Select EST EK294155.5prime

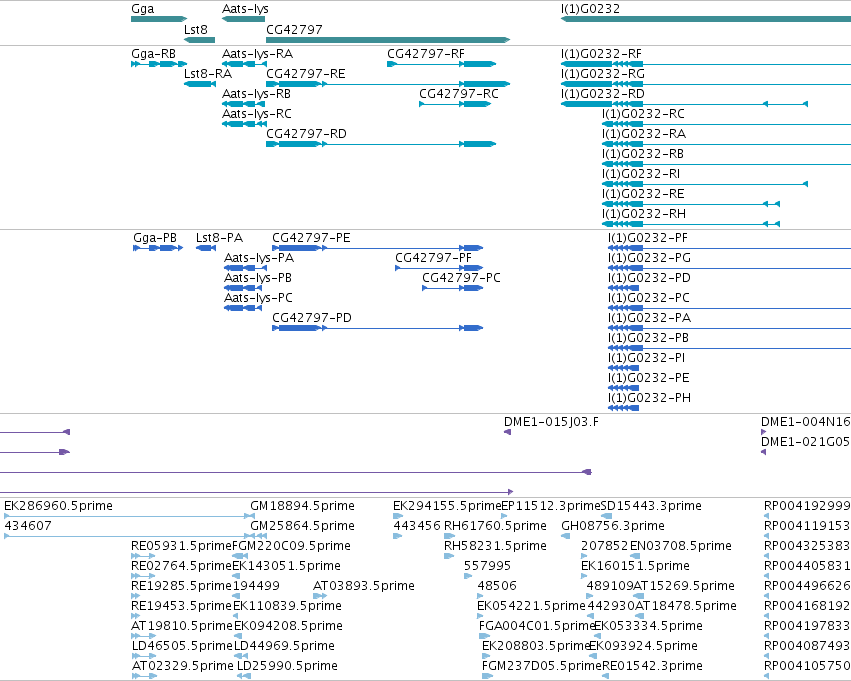[x=447, y=506]
